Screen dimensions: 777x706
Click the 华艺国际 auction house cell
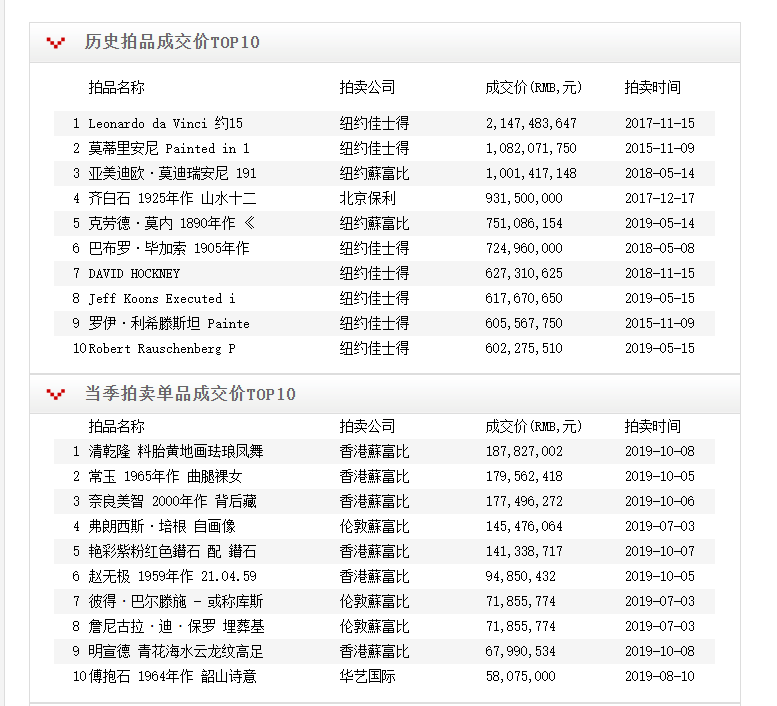[x=367, y=676]
